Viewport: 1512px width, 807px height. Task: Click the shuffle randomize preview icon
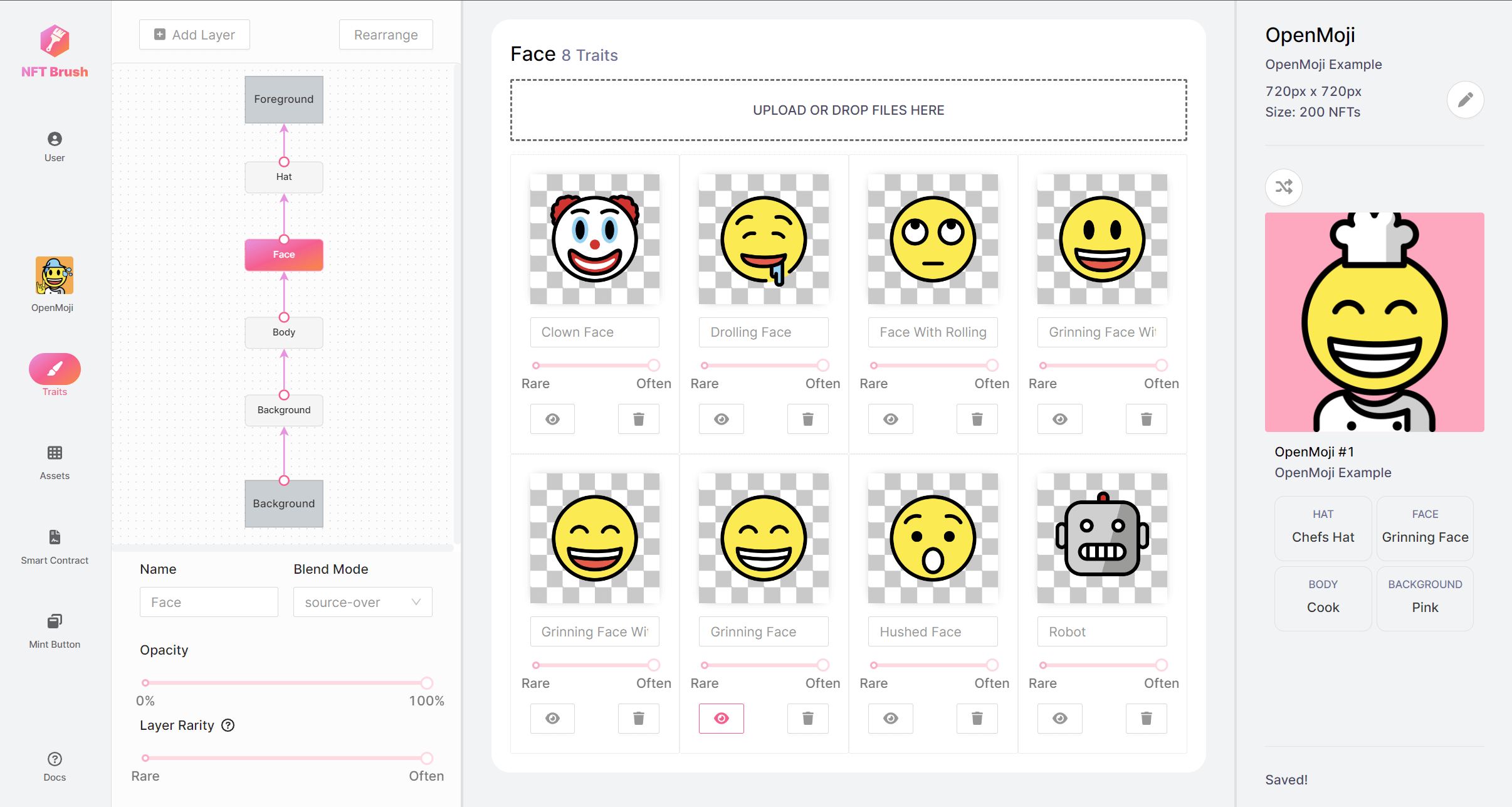tap(1283, 187)
